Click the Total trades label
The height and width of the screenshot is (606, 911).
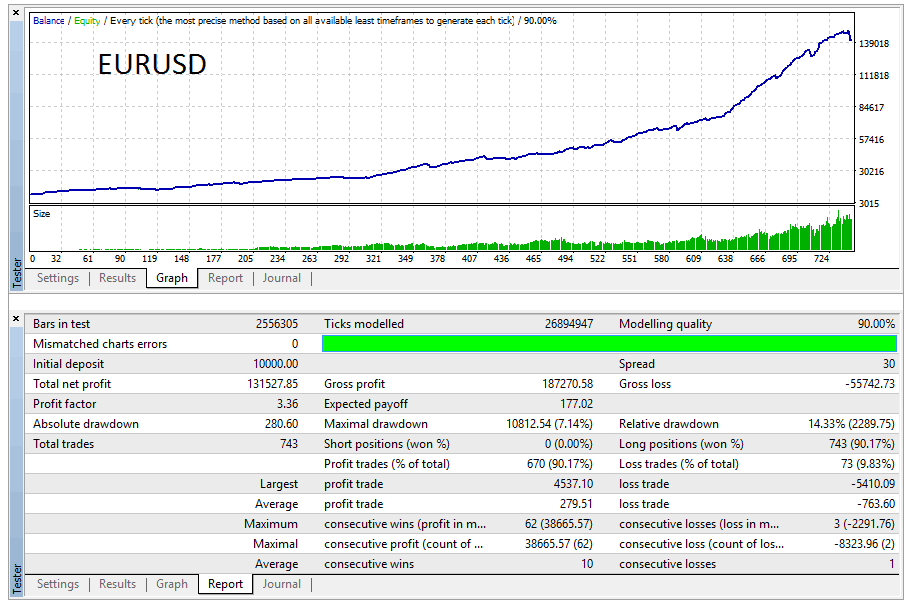(x=63, y=444)
